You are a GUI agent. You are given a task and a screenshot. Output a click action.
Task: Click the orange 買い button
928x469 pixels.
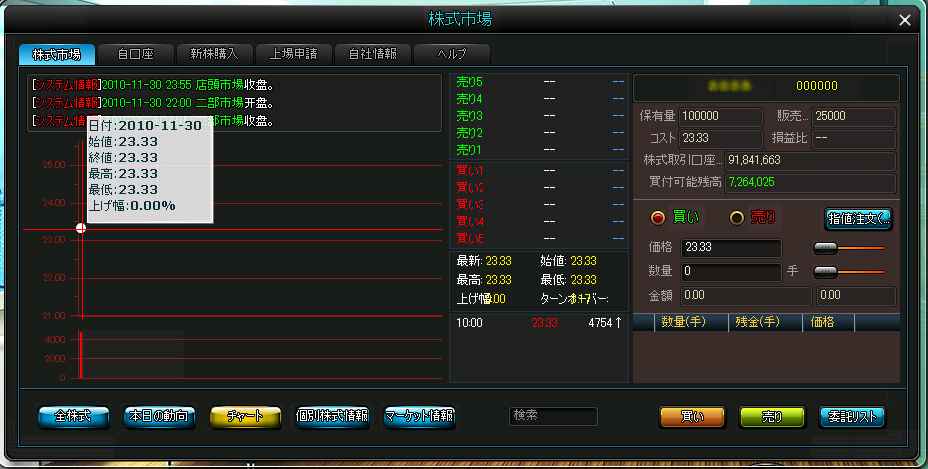click(692, 417)
